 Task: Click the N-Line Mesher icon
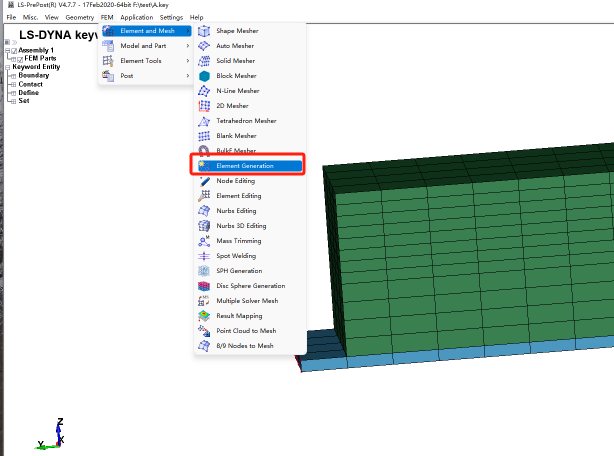[x=204, y=91]
